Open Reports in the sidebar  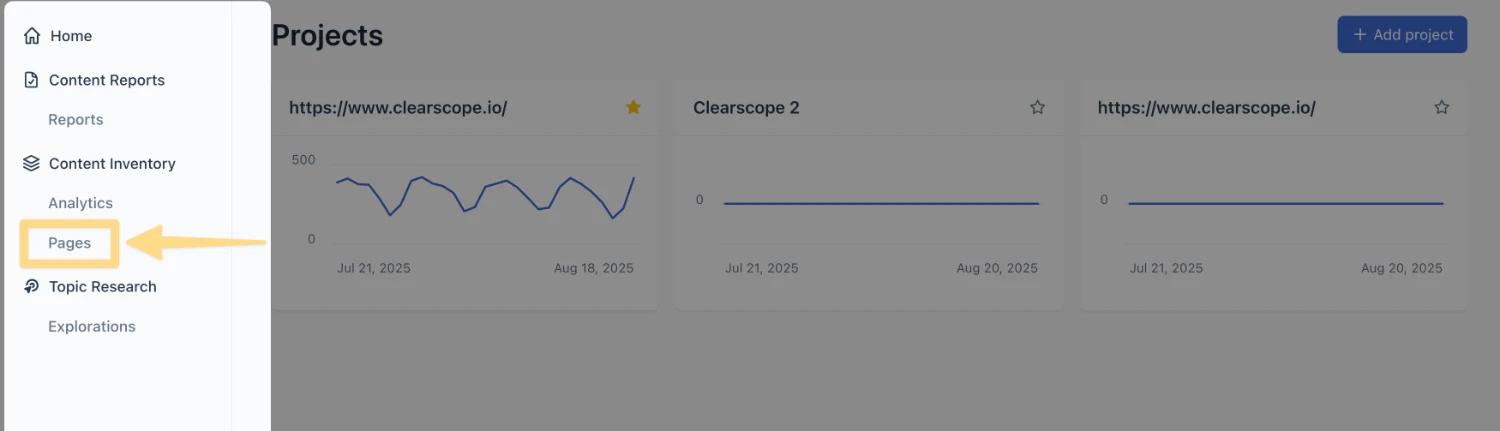click(76, 119)
